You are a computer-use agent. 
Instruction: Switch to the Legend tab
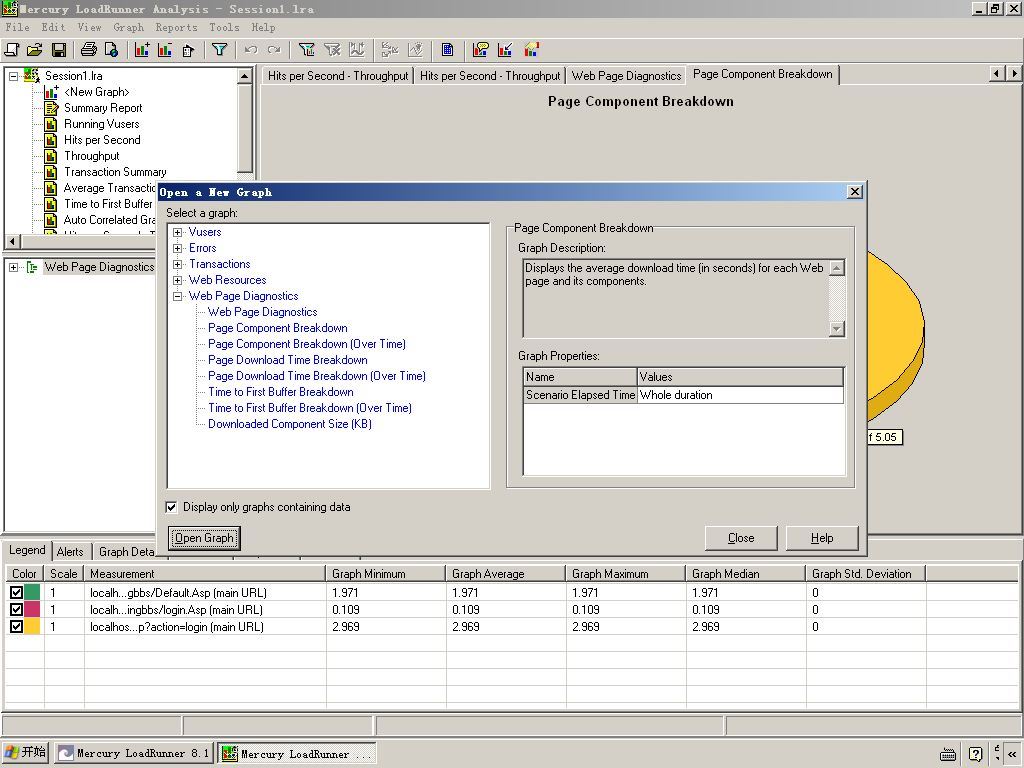coord(27,551)
